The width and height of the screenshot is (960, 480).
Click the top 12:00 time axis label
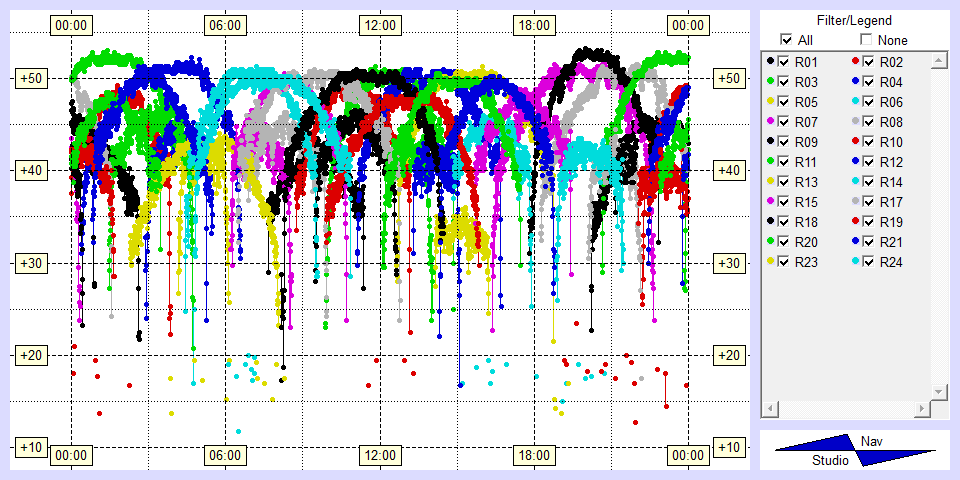379,24
